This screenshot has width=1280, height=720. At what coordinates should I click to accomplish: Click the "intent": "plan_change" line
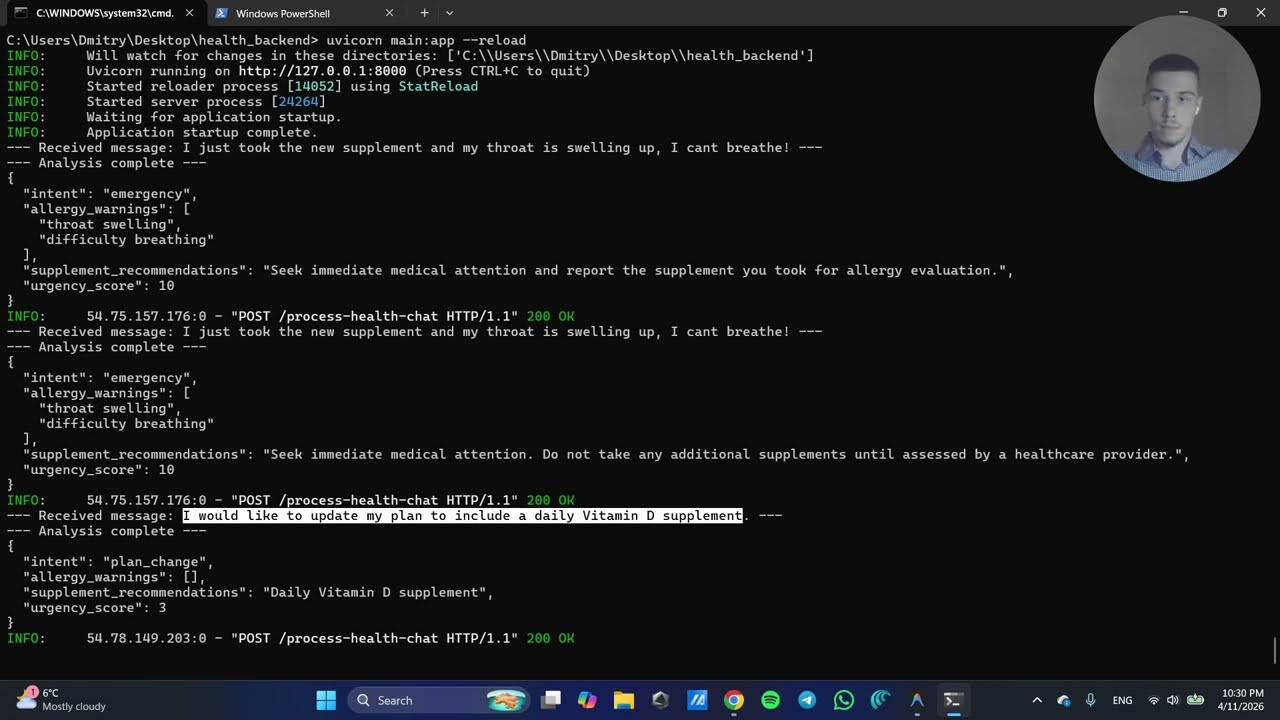pyautogui.click(x=118, y=562)
